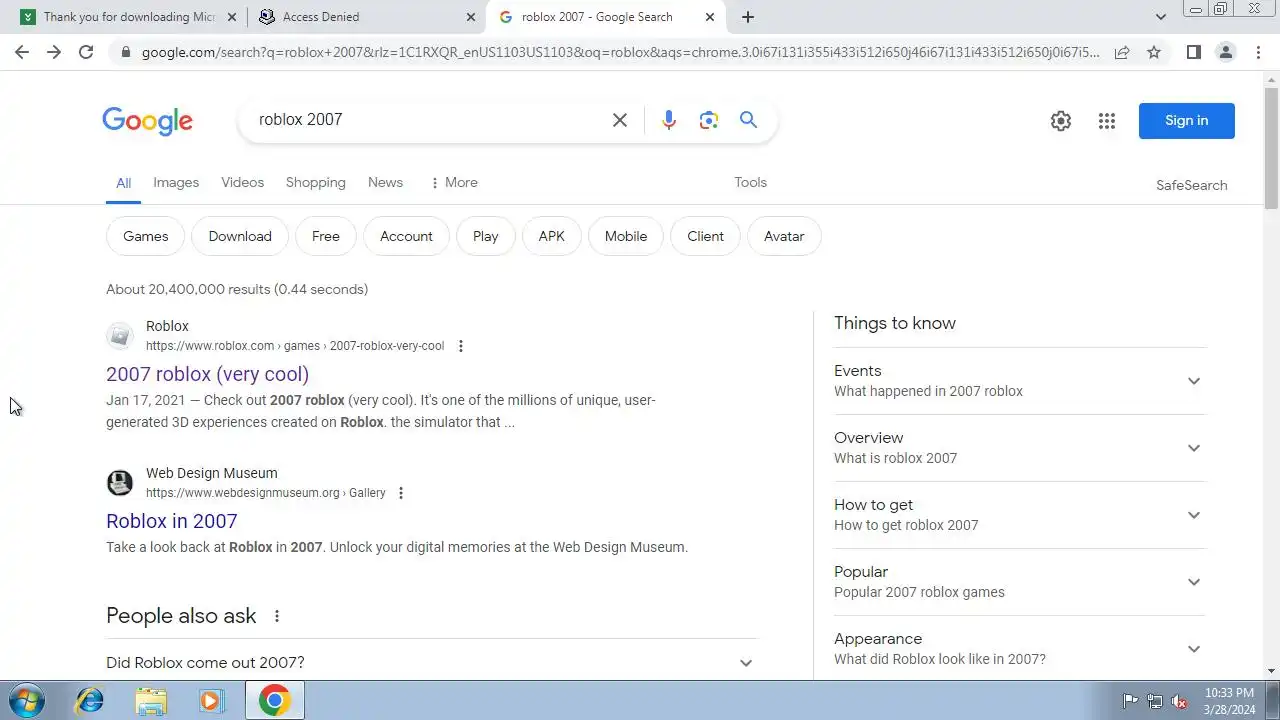Filter results with Avatar chip

coord(784,237)
